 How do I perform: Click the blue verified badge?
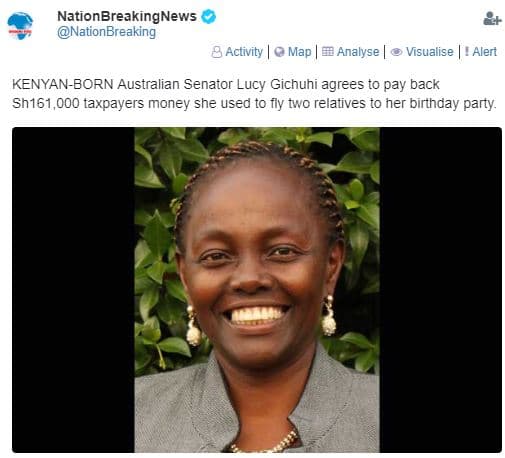pyautogui.click(x=208, y=16)
